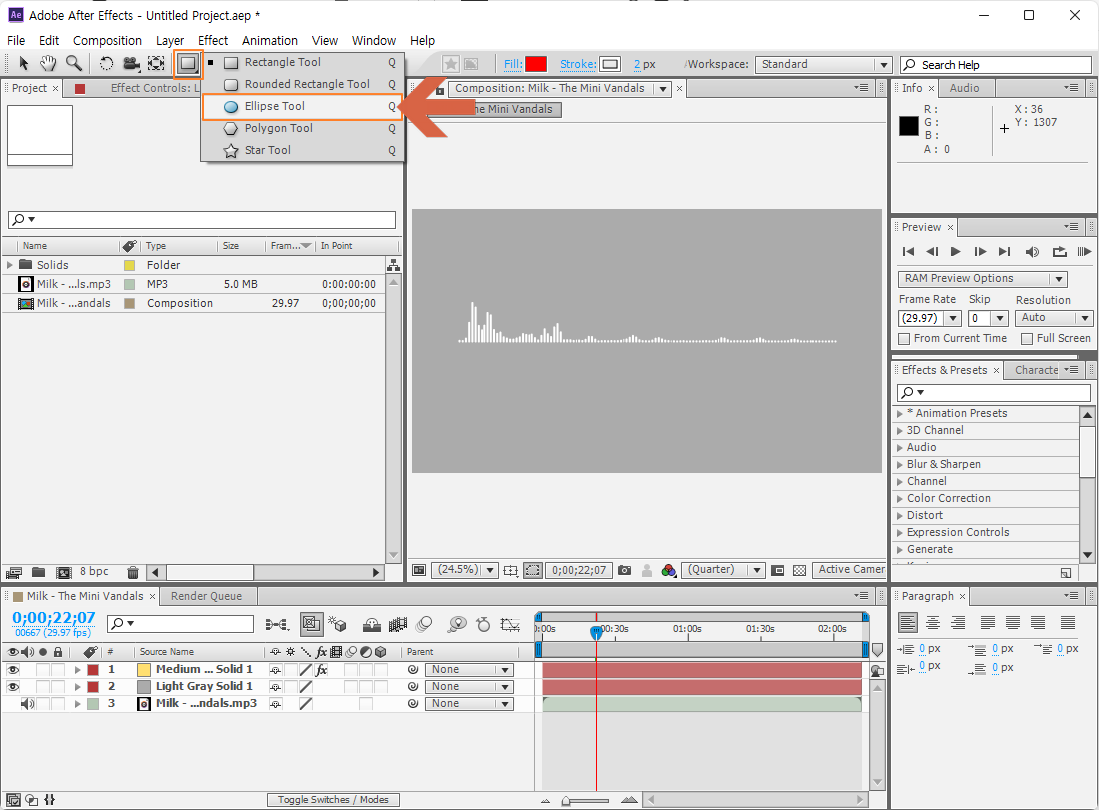Expand Color Correction effects category
The height and width of the screenshot is (810, 1099).
[900, 499]
